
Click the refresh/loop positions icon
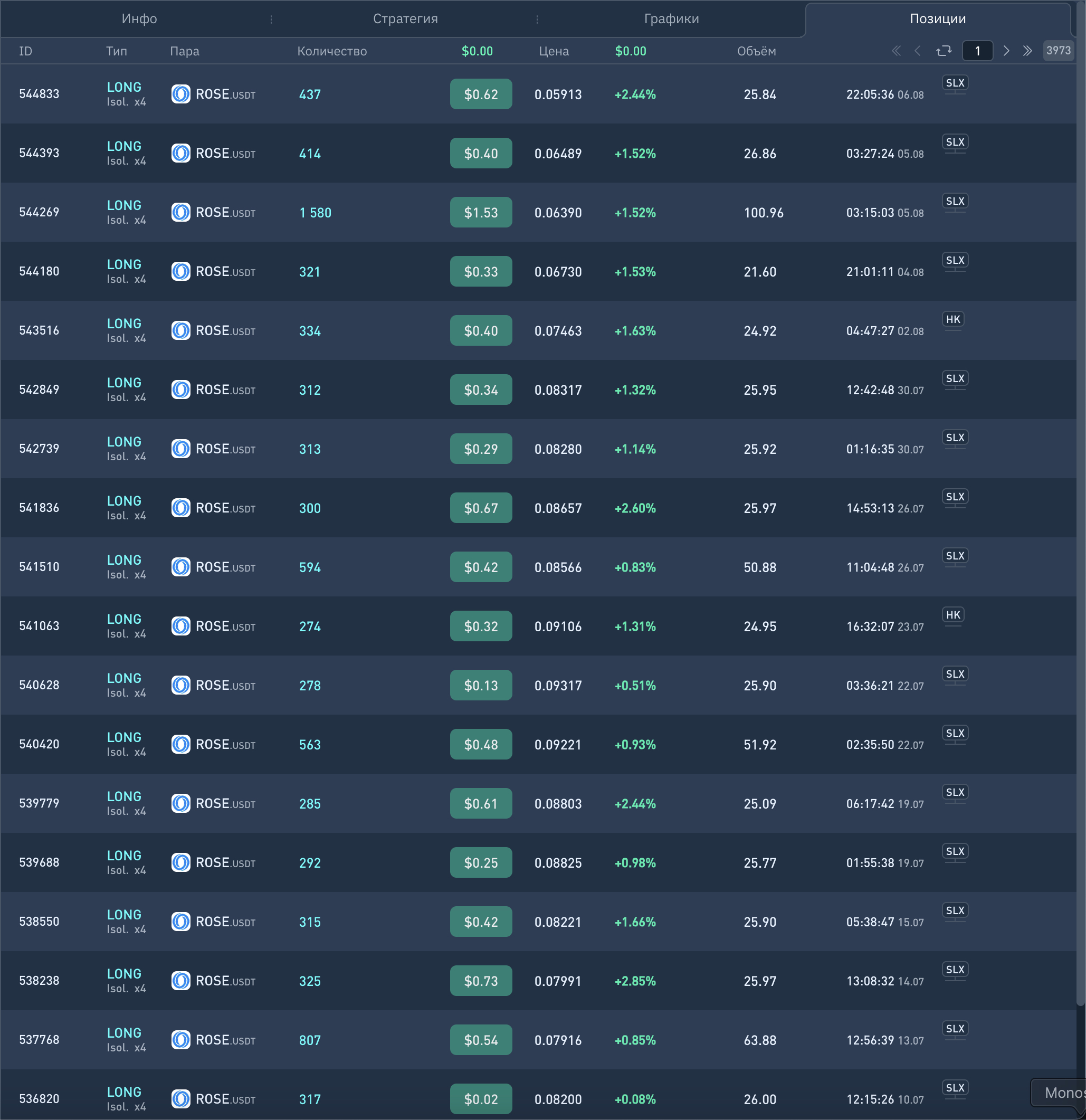(944, 51)
